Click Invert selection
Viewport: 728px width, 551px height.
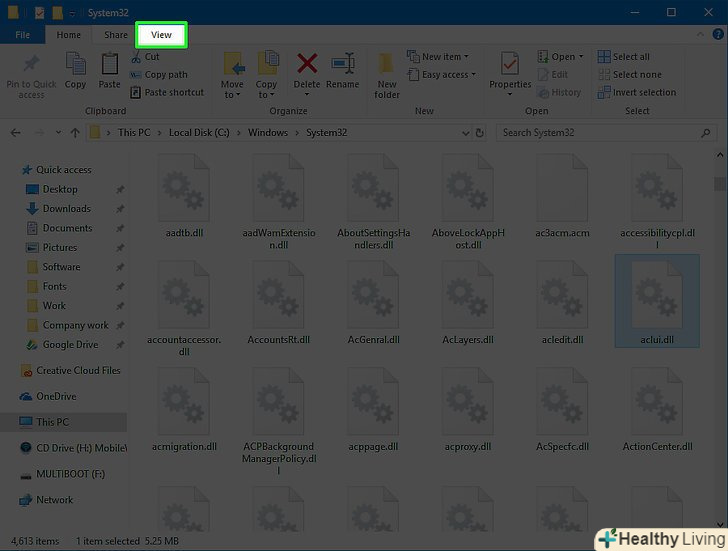tap(637, 92)
